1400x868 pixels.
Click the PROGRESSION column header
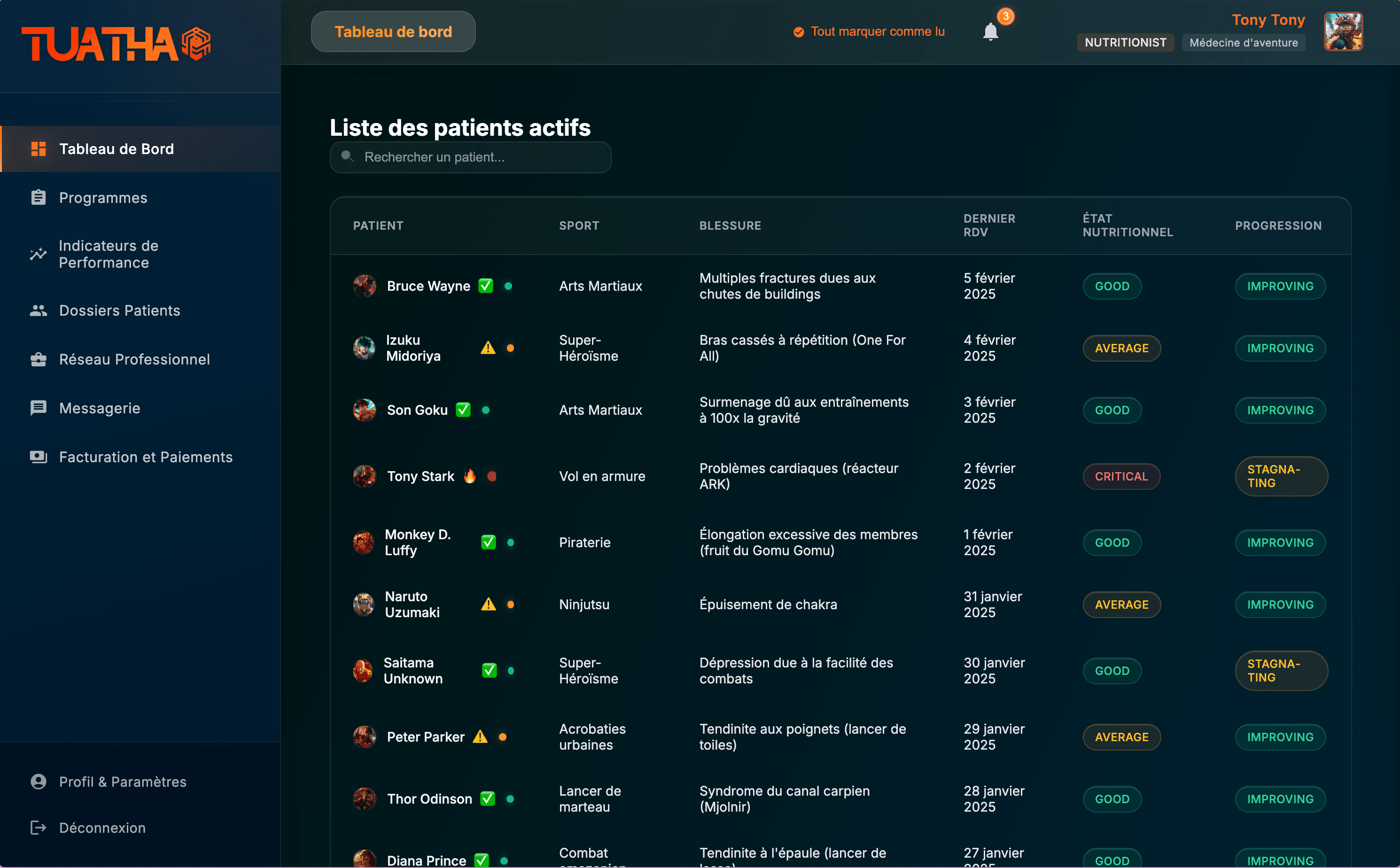click(x=1278, y=225)
